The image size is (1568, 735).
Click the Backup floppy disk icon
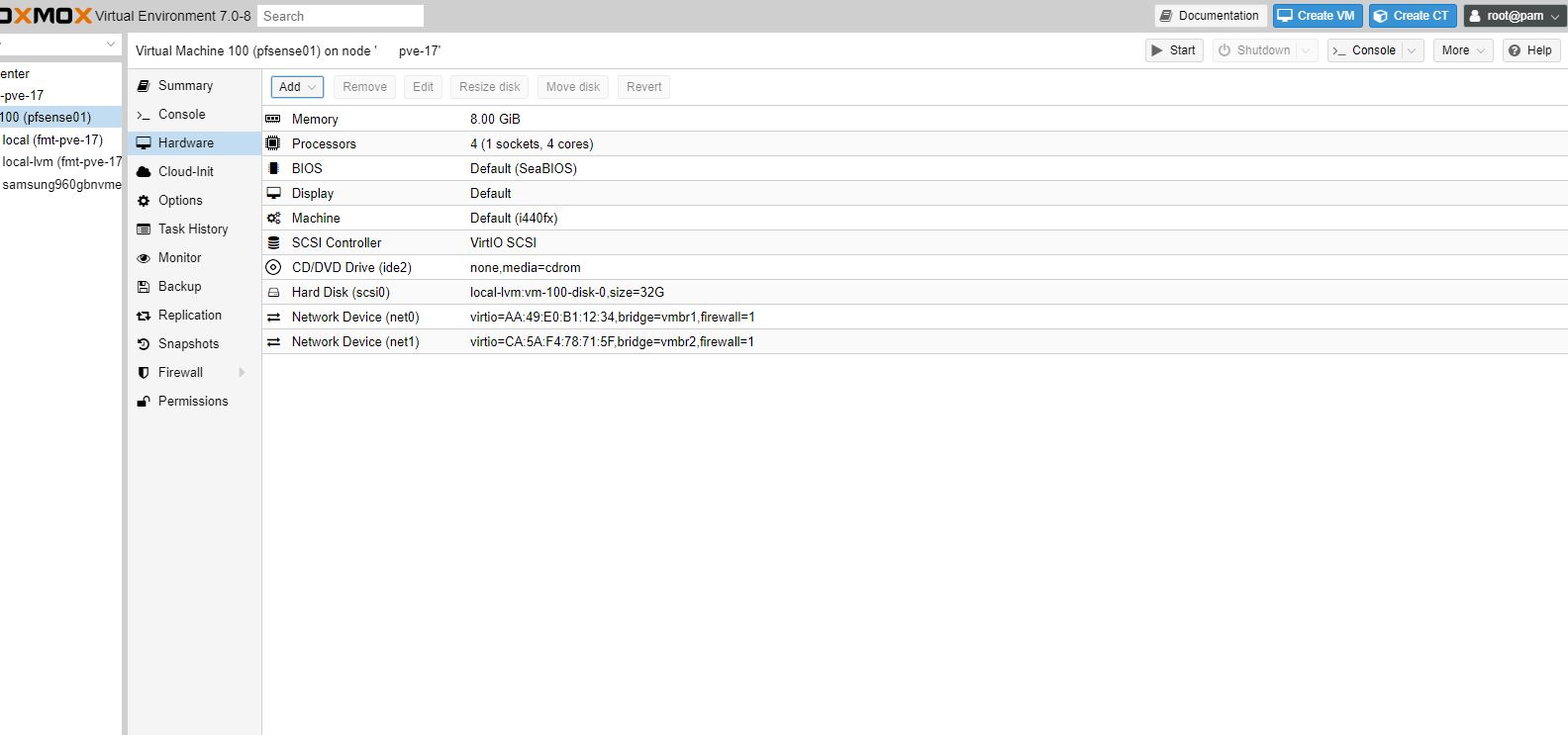click(x=144, y=287)
